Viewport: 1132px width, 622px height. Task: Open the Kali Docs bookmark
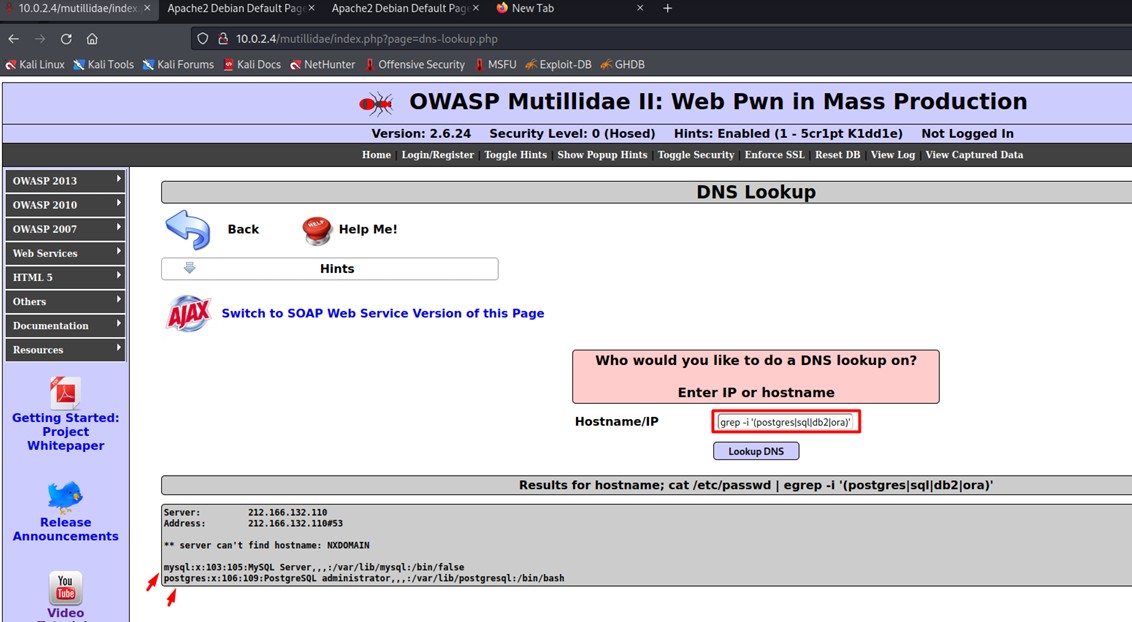coord(252,65)
